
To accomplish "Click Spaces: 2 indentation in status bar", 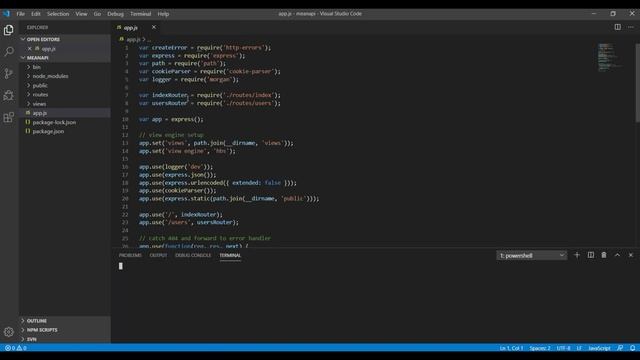I will [x=540, y=348].
